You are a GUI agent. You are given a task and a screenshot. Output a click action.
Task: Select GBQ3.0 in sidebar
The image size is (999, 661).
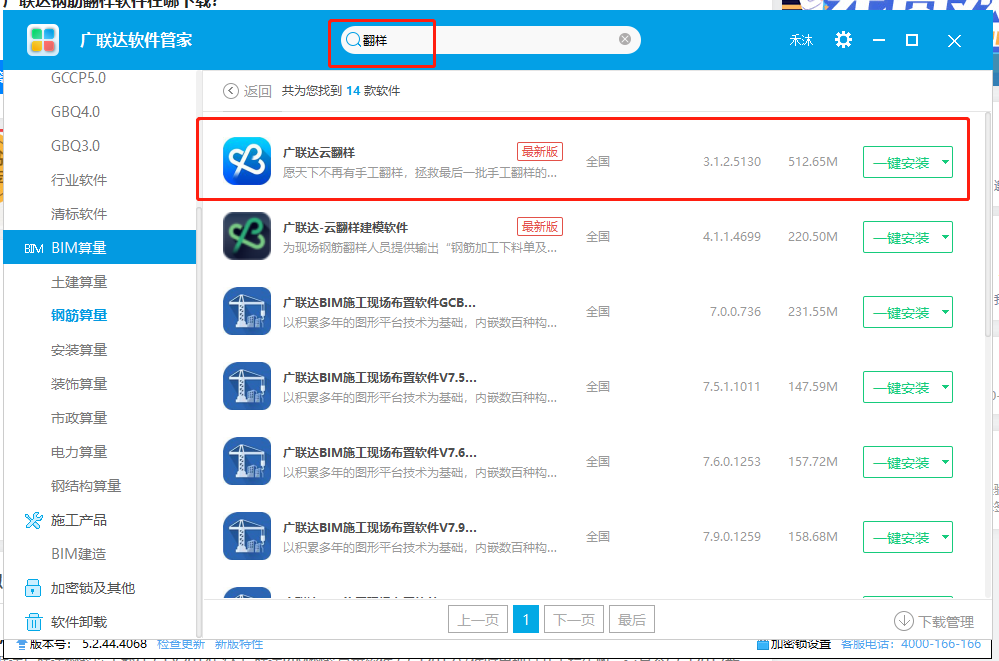pyautogui.click(x=75, y=145)
